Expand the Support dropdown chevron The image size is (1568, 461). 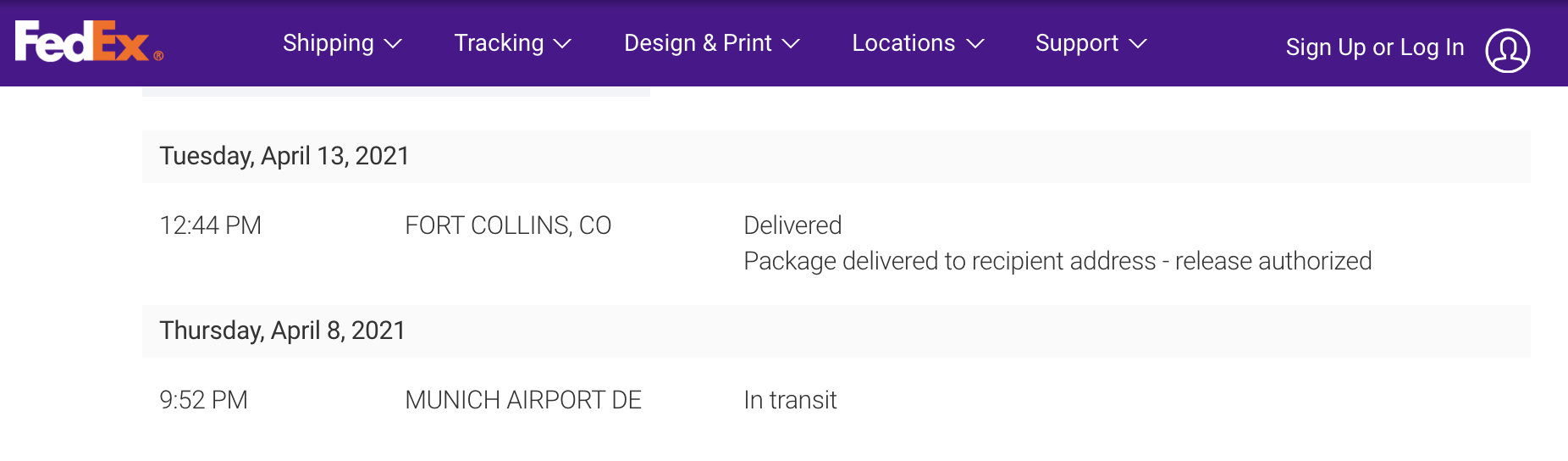coord(1138,44)
